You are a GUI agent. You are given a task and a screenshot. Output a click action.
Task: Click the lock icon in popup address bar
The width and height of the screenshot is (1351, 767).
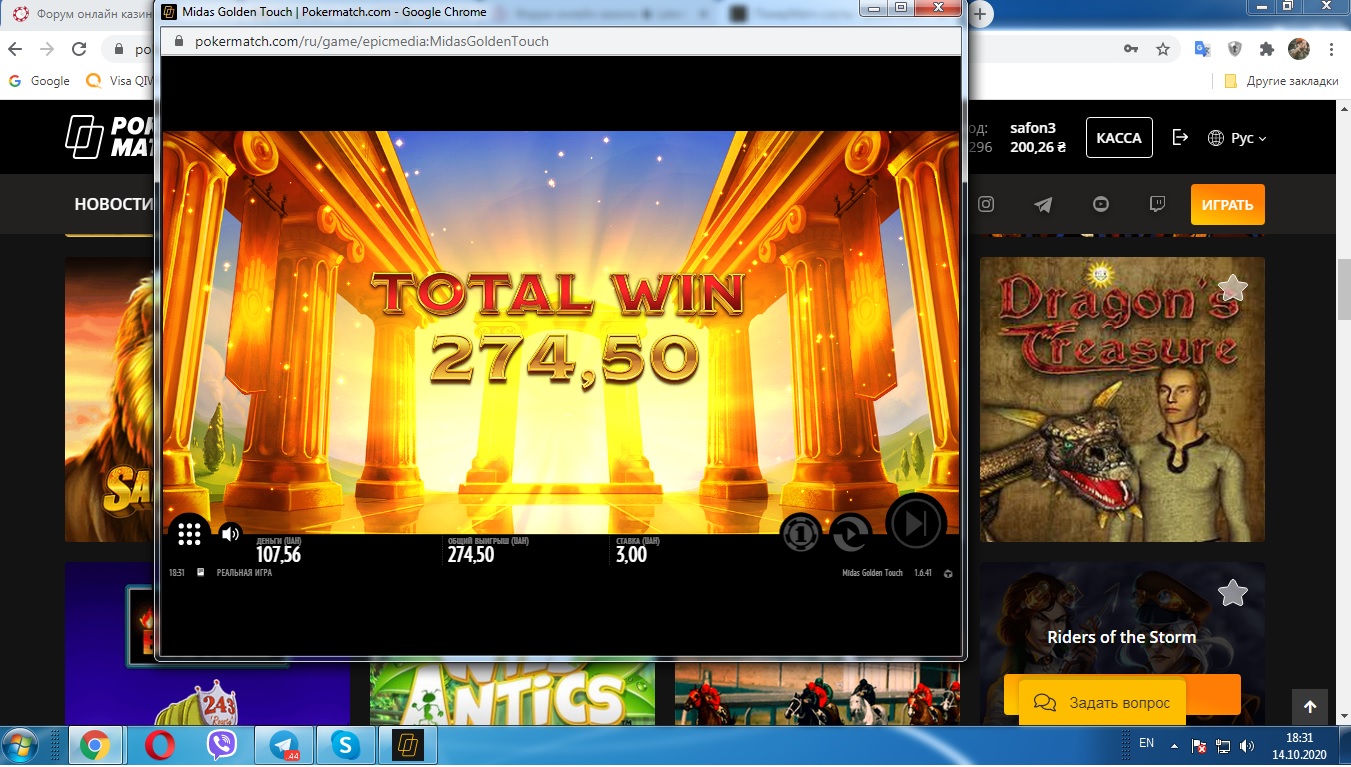[179, 42]
